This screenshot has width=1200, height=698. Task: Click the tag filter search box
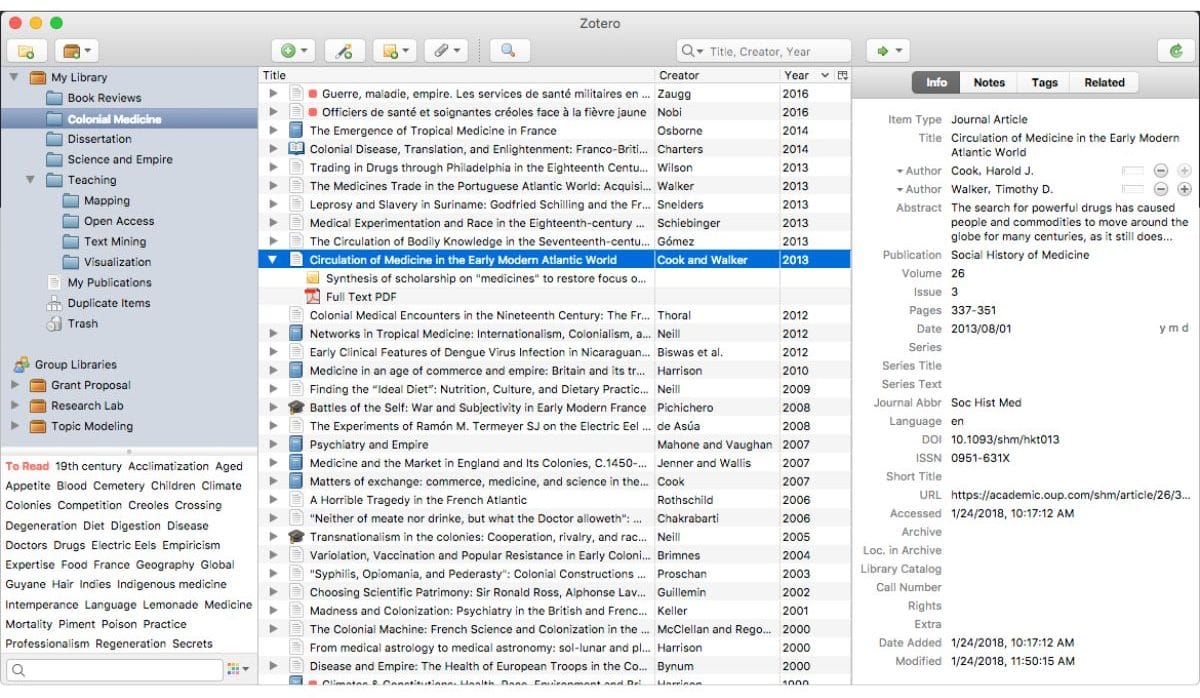tap(113, 670)
